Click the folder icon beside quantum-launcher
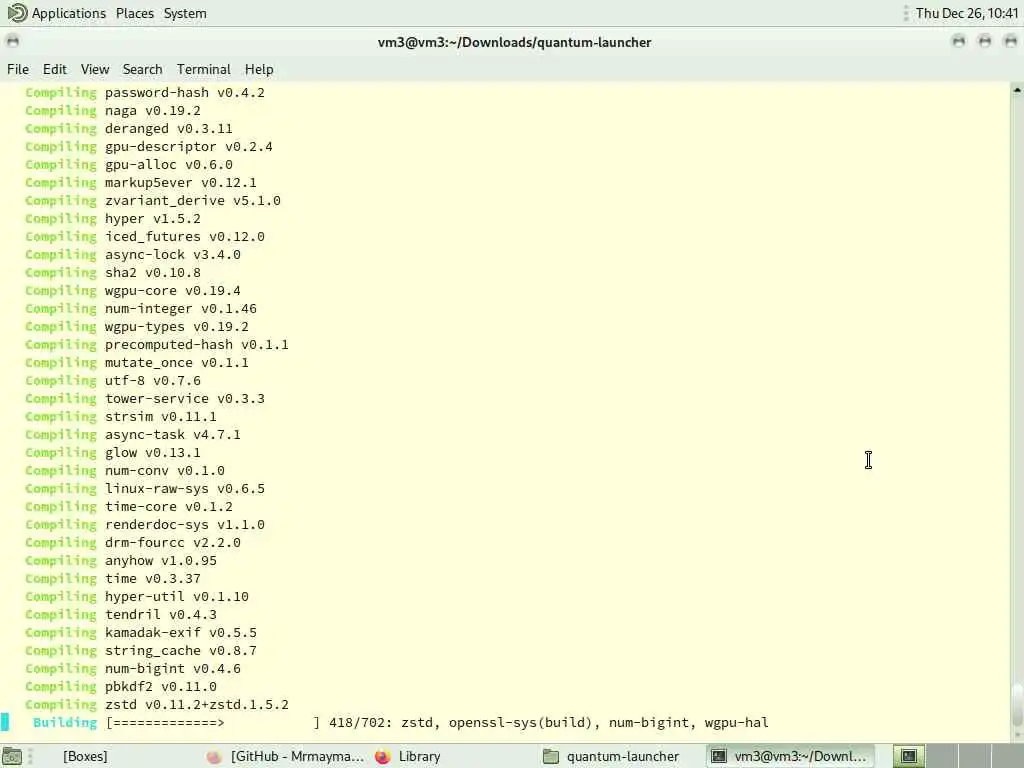 551,756
